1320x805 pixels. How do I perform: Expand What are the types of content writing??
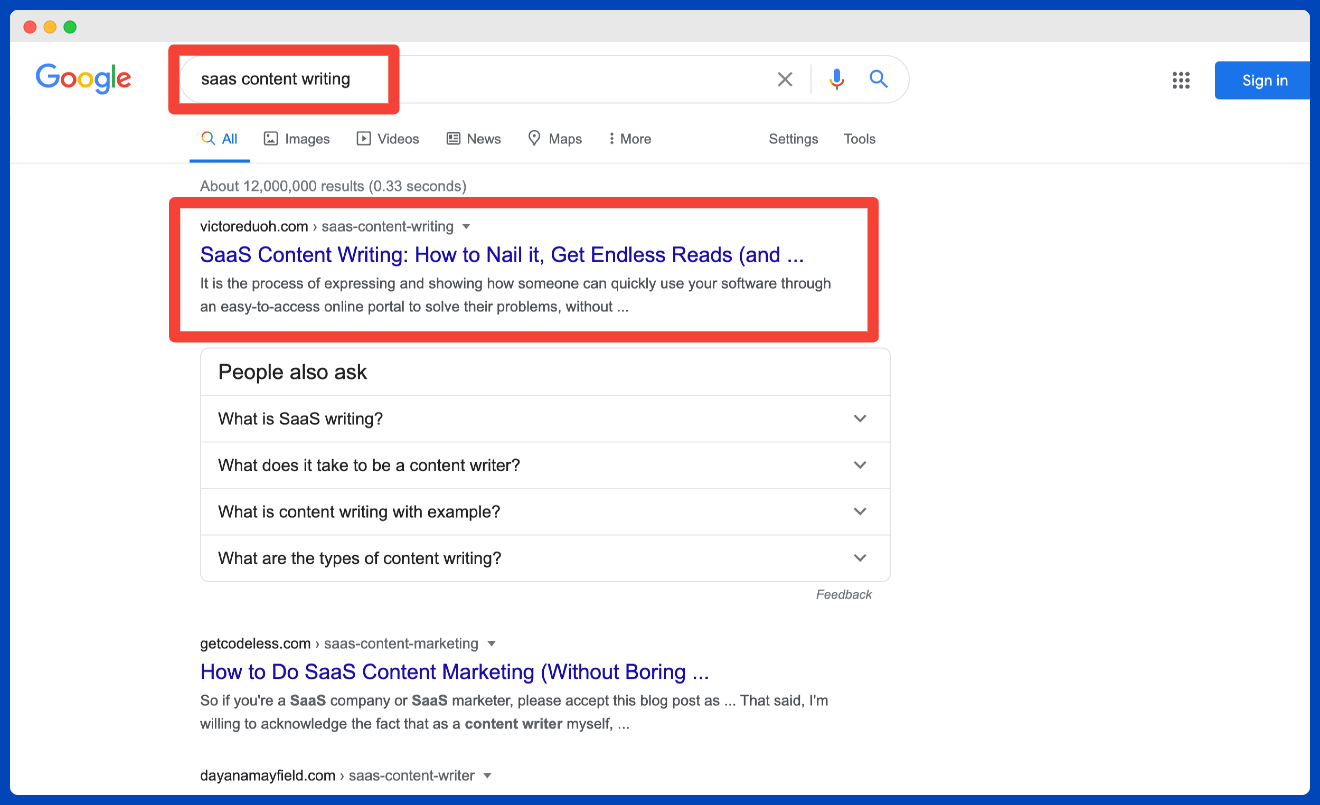click(545, 558)
